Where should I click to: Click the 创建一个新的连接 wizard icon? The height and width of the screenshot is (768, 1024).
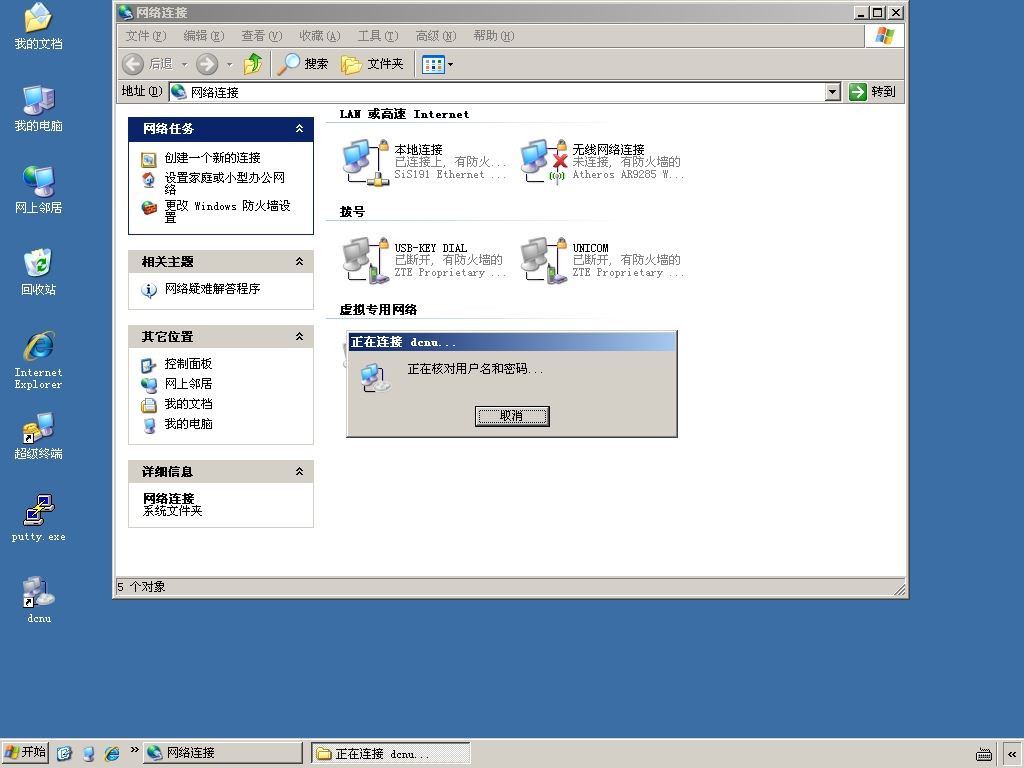point(149,159)
